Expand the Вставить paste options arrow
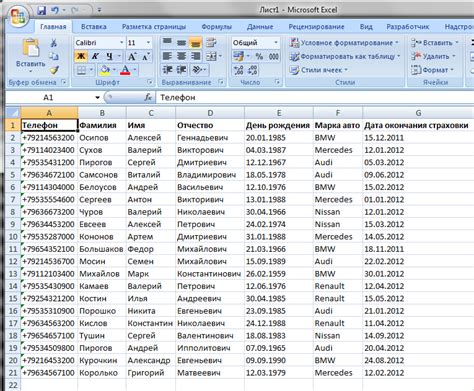 [x=31, y=71]
